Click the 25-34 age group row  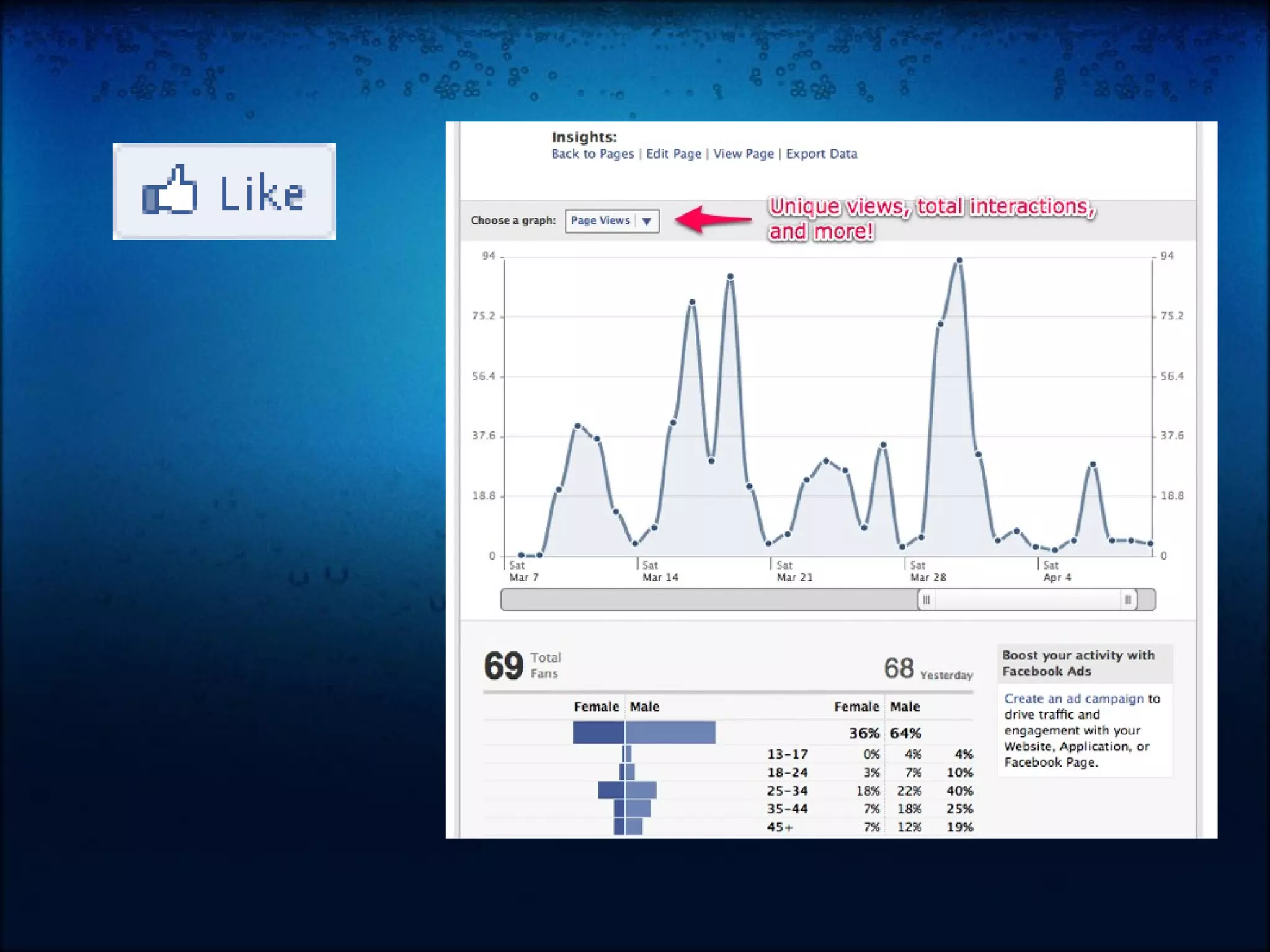coord(787,791)
